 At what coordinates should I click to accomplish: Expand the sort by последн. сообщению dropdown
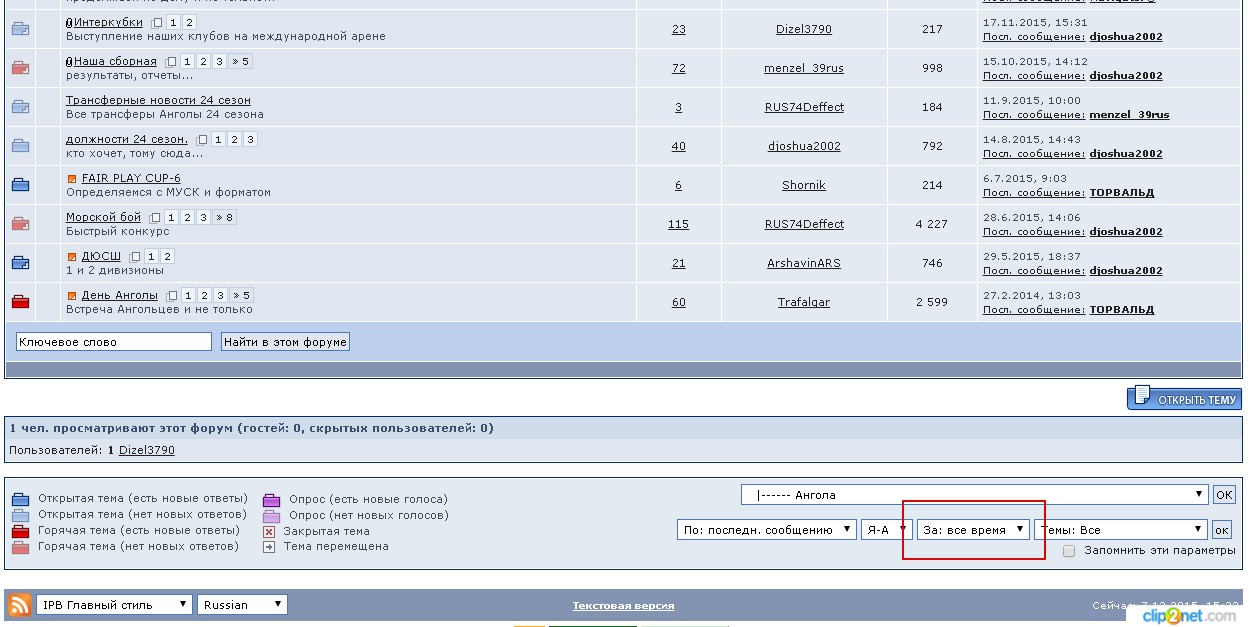tap(766, 530)
